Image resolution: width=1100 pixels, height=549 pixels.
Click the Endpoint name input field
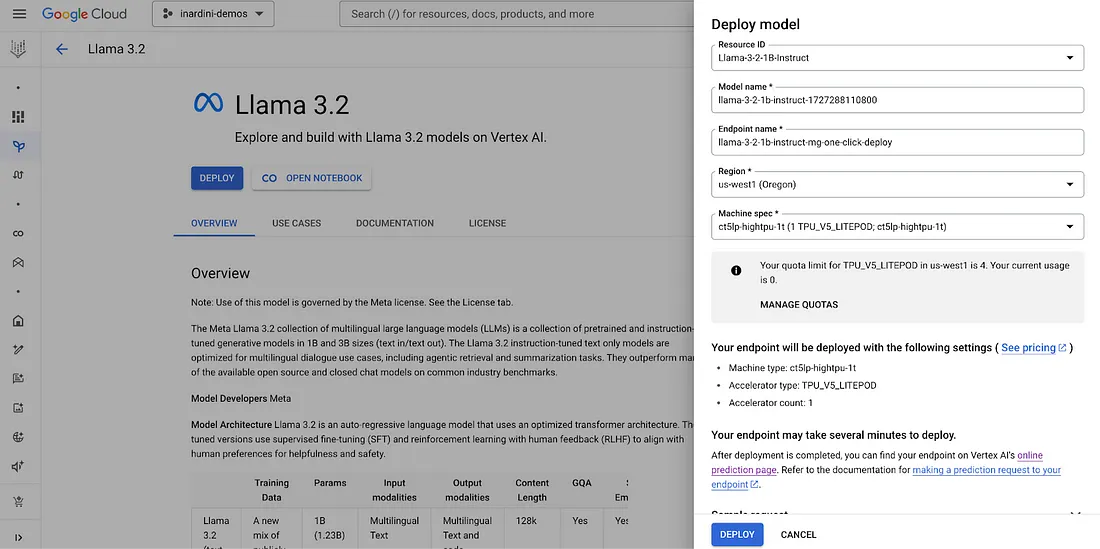(x=897, y=142)
